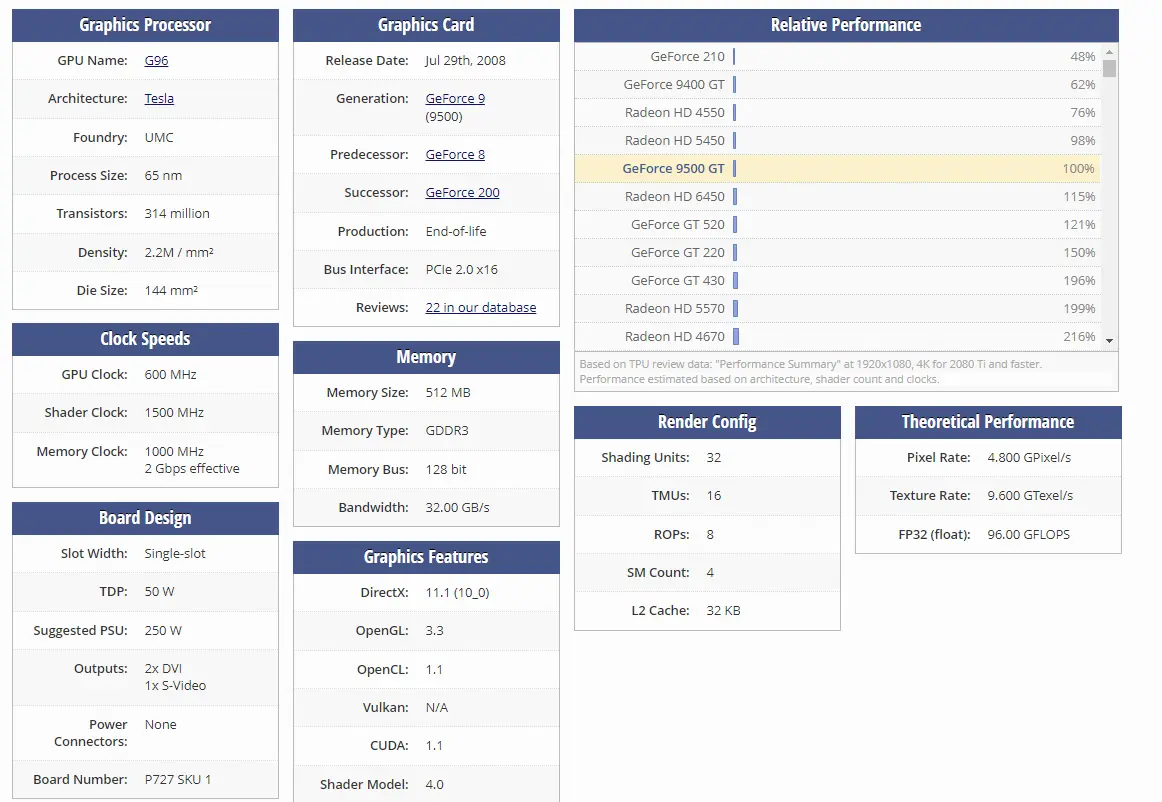Select the GeForce GT 220 performance row
Screen dimensions: 1162x802
pos(837,253)
